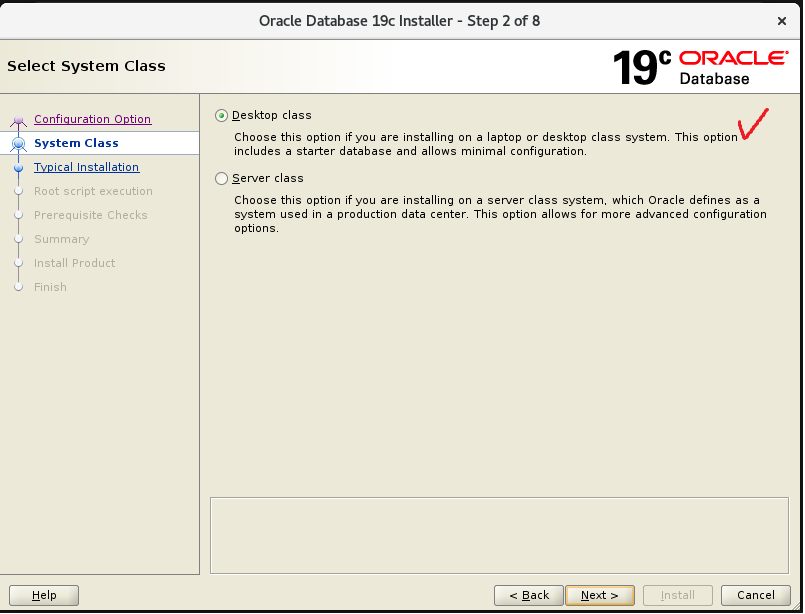Click the Prerequisite Checks step bullet
The width and height of the screenshot is (805, 614).
(18, 215)
